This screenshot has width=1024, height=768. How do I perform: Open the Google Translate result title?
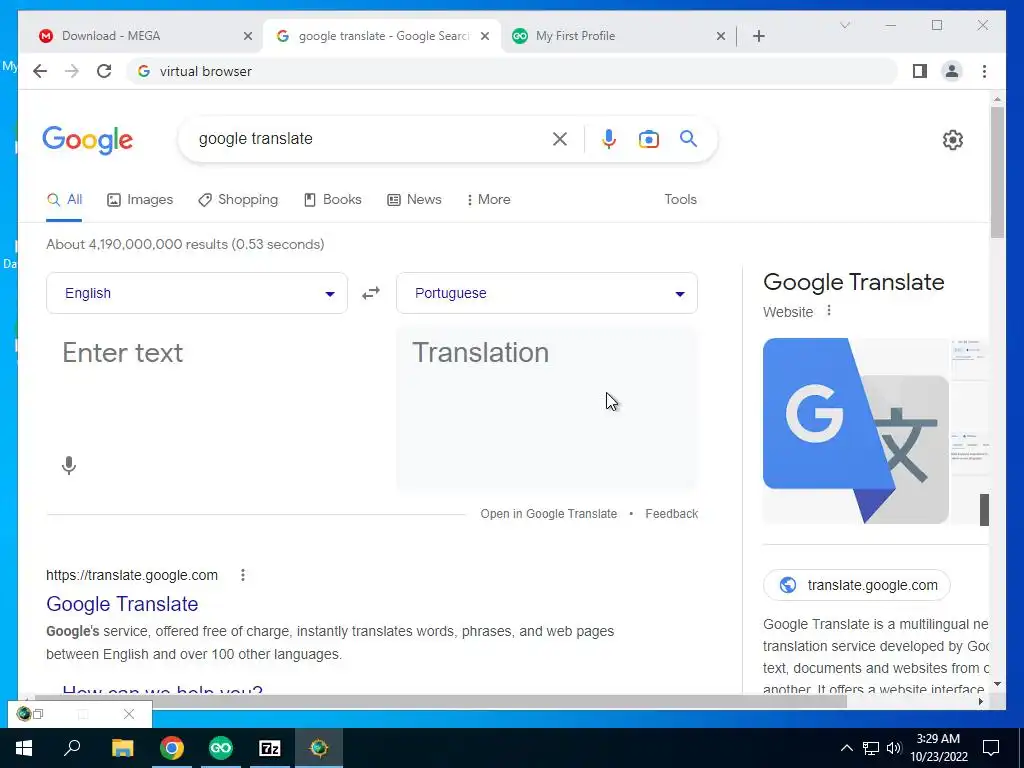tap(122, 604)
